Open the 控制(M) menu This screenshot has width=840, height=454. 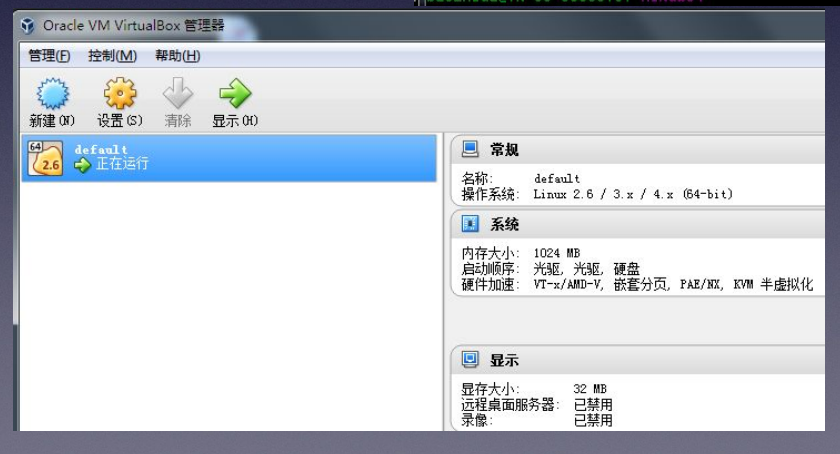pos(112,56)
